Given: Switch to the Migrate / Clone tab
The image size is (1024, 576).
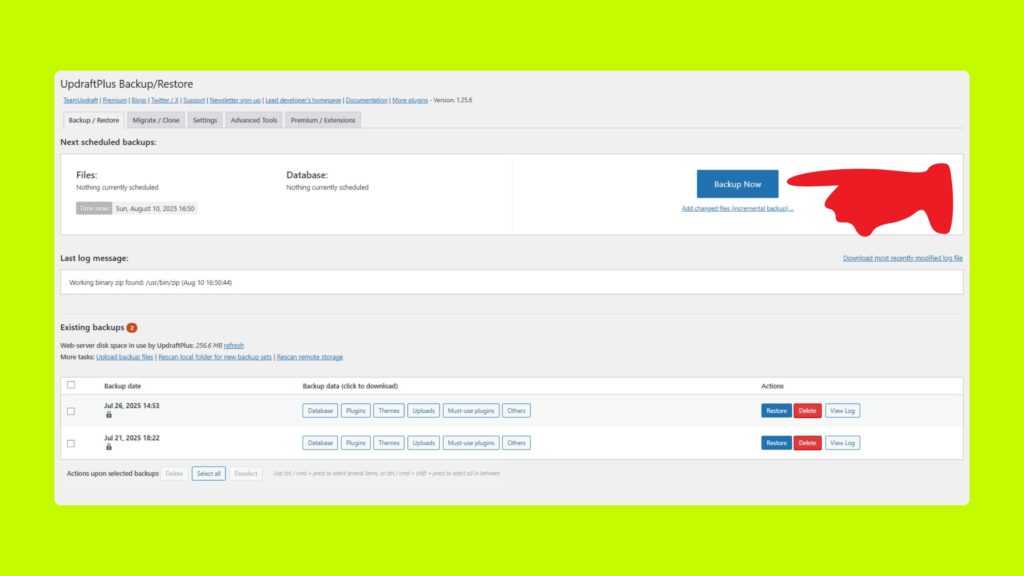Looking at the screenshot, I should coord(156,119).
